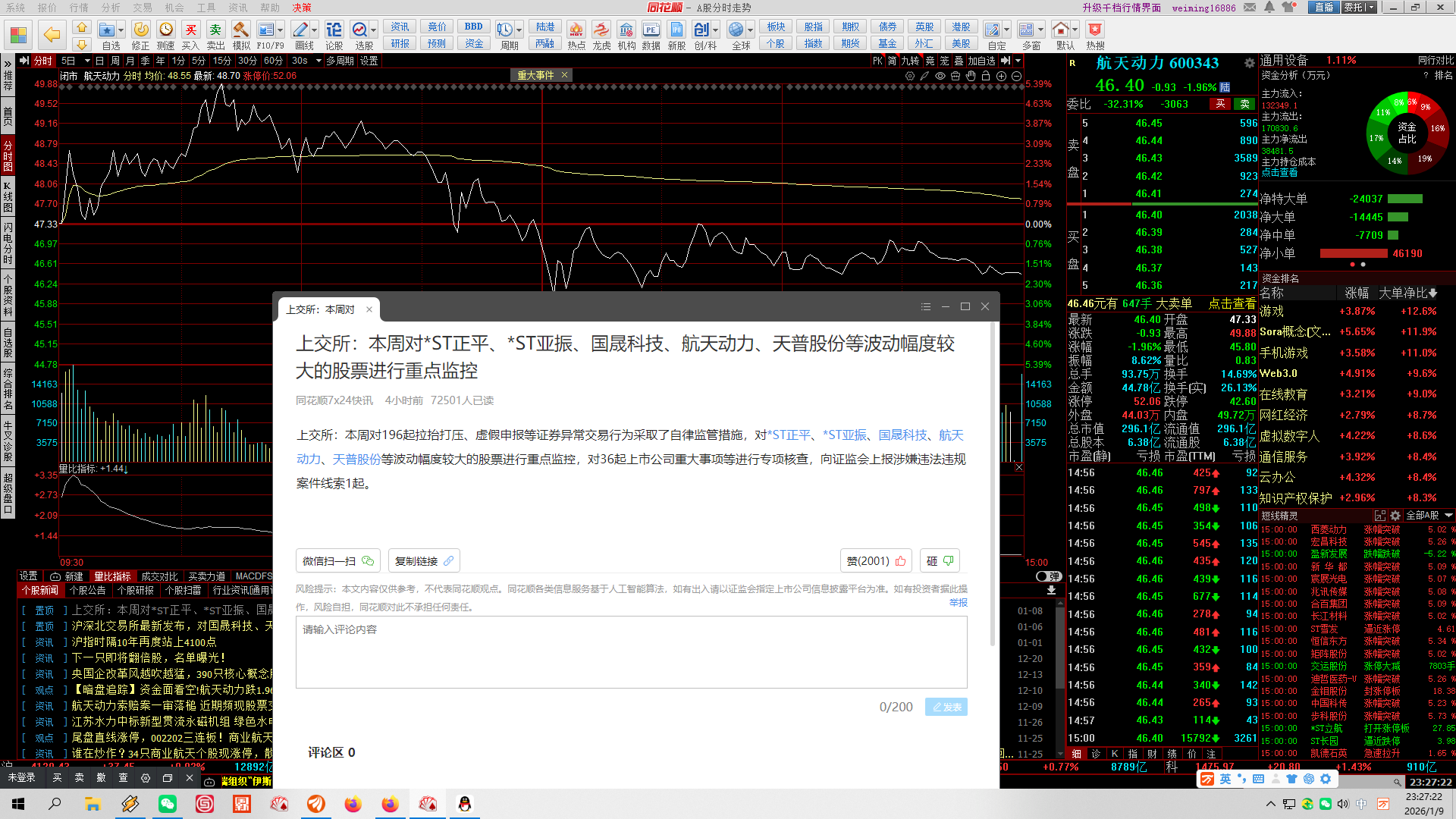
Task: Click the 复制链接 copy link button
Action: pos(424,561)
